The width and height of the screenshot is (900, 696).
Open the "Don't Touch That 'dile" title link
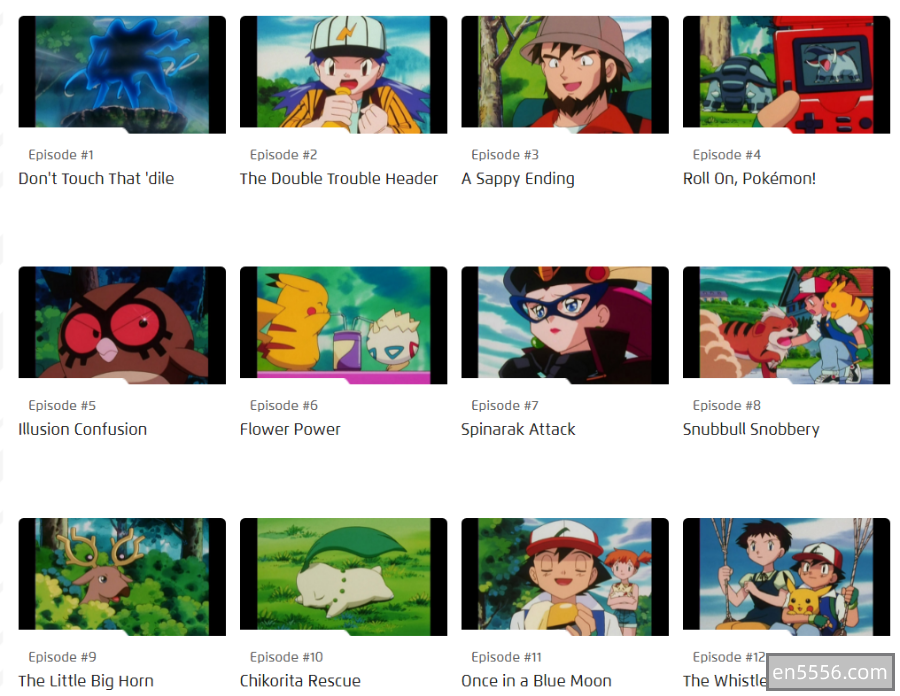96,178
